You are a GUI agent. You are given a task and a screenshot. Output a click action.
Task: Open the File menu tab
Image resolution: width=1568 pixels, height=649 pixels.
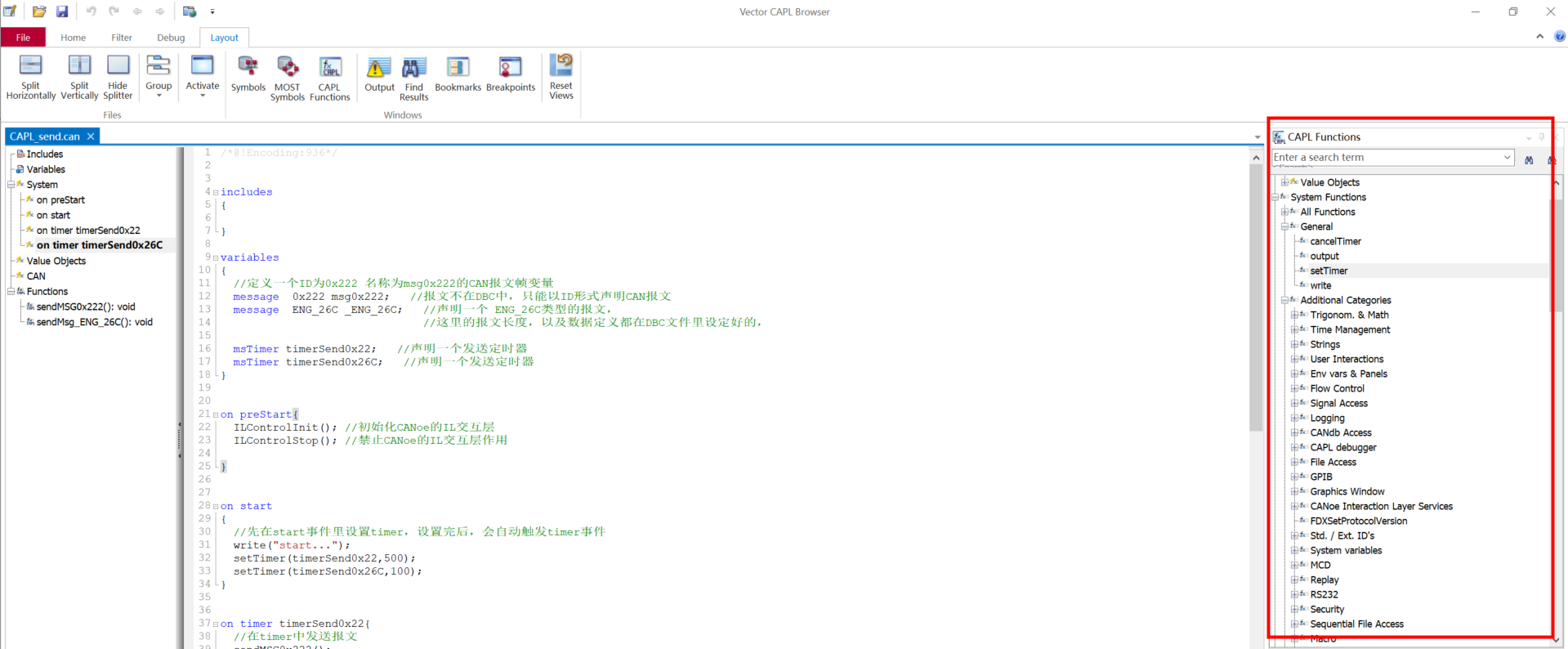tap(23, 38)
